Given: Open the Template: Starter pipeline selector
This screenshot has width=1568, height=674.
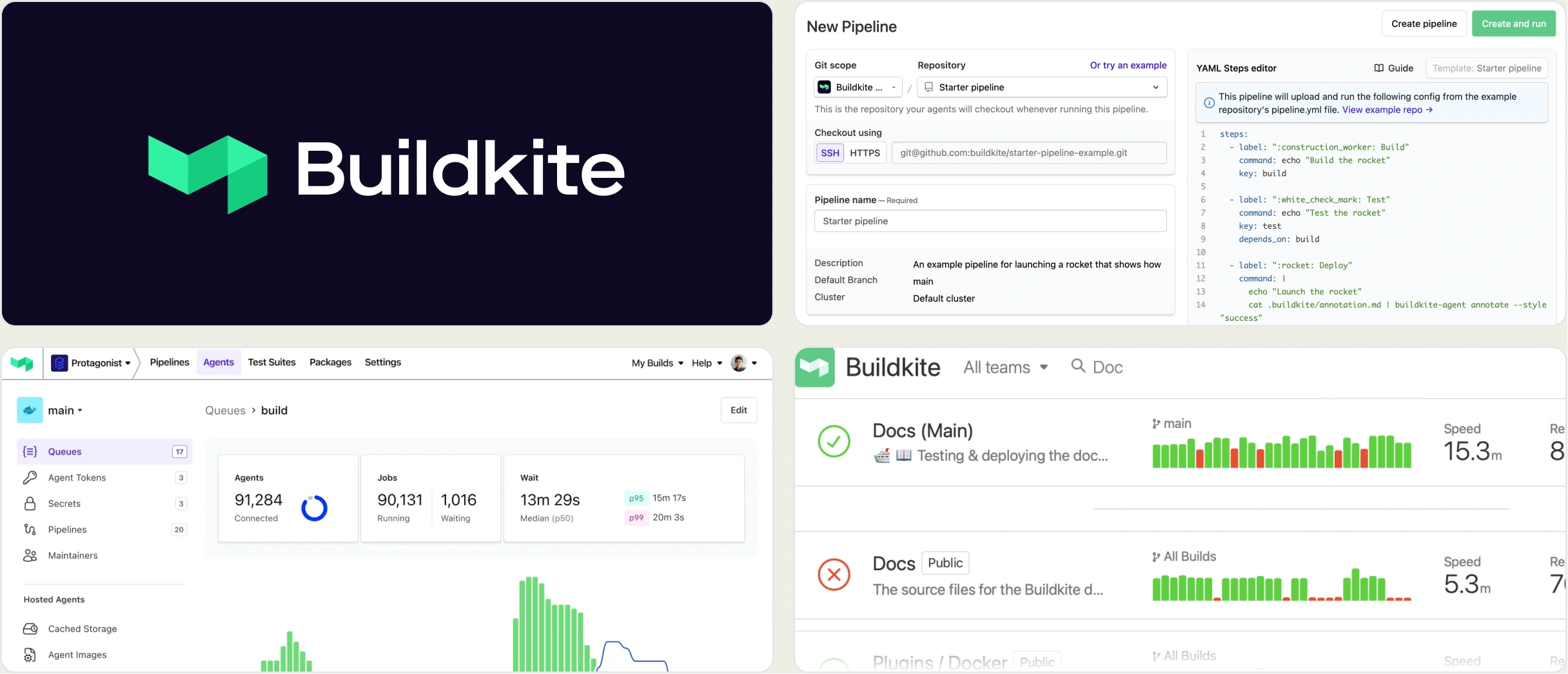Looking at the screenshot, I should (1486, 68).
